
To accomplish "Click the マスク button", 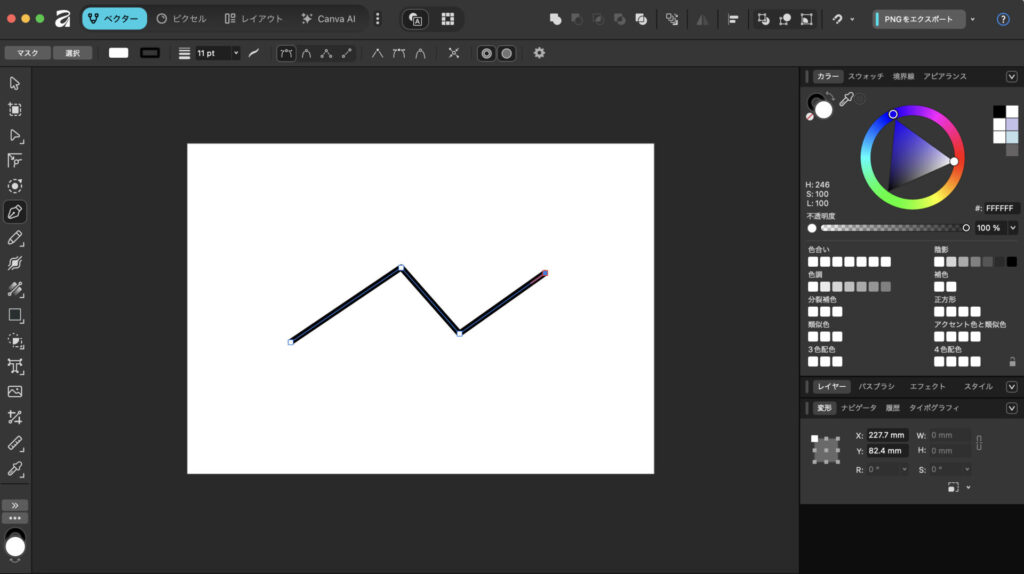I will click(x=27, y=53).
